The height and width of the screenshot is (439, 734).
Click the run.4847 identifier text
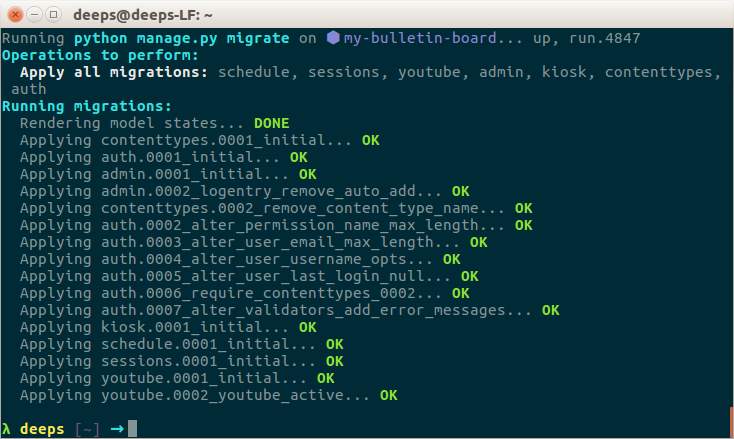604,38
